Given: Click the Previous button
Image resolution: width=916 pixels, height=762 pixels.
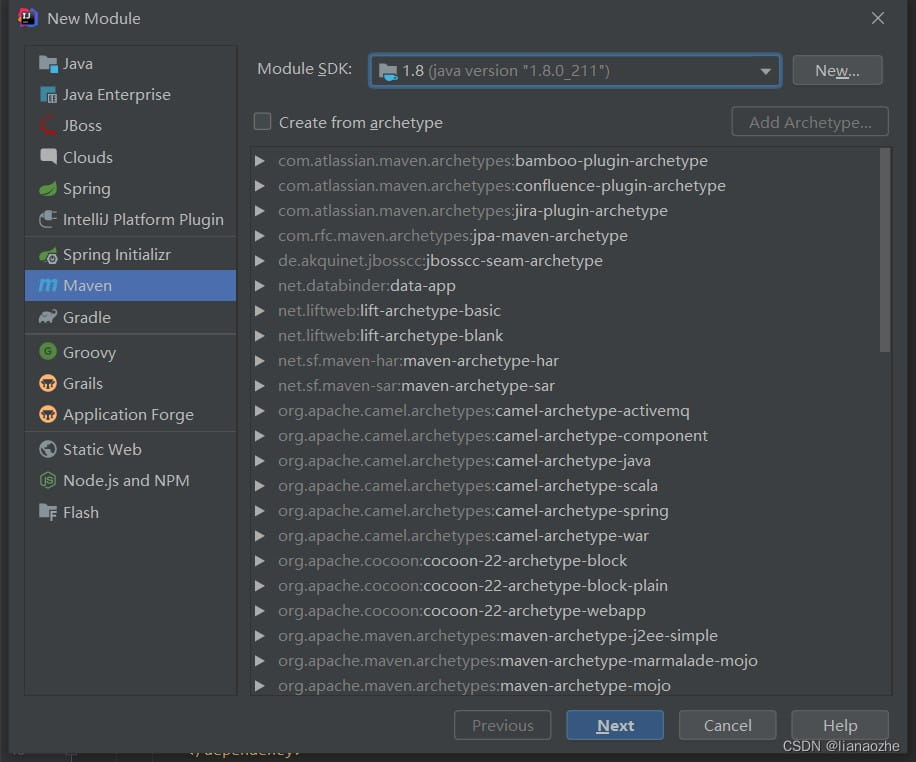Looking at the screenshot, I should click(x=502, y=725).
